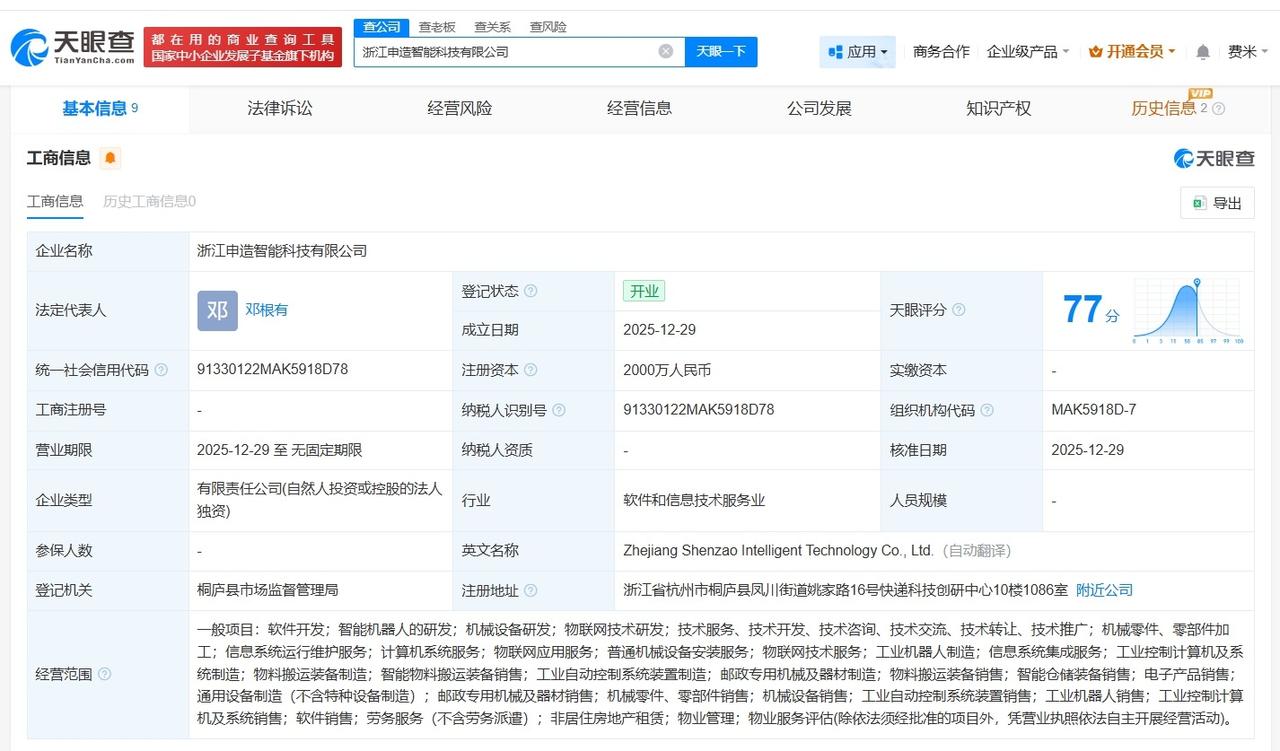1280x751 pixels.
Task: Click the VIP badge on 历史信息
Action: pos(1200,95)
